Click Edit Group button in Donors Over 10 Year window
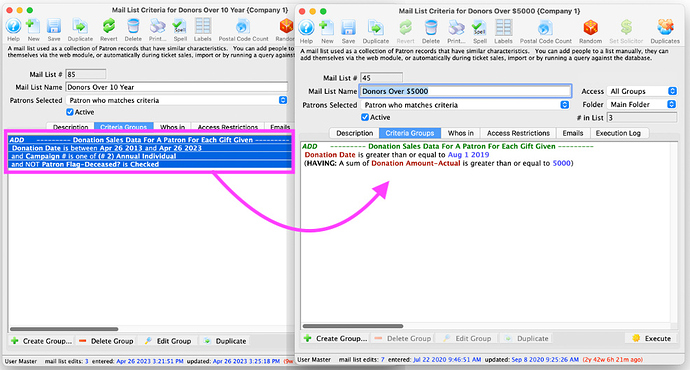Viewport: 690px width, 370px height. pos(168,341)
